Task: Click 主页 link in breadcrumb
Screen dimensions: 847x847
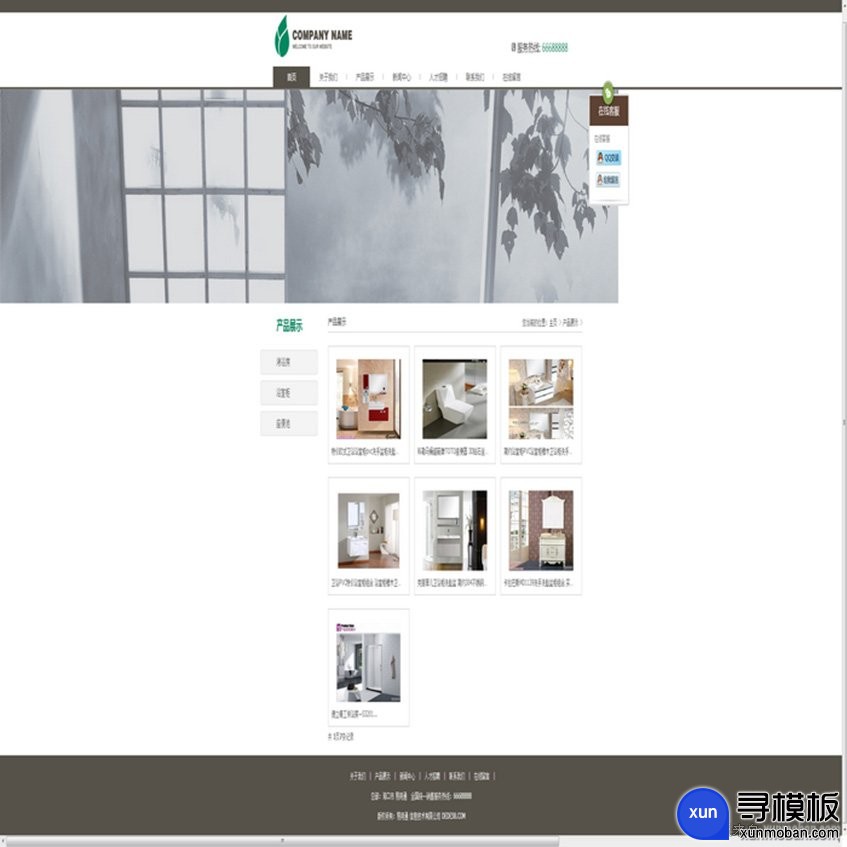Action: tap(553, 323)
